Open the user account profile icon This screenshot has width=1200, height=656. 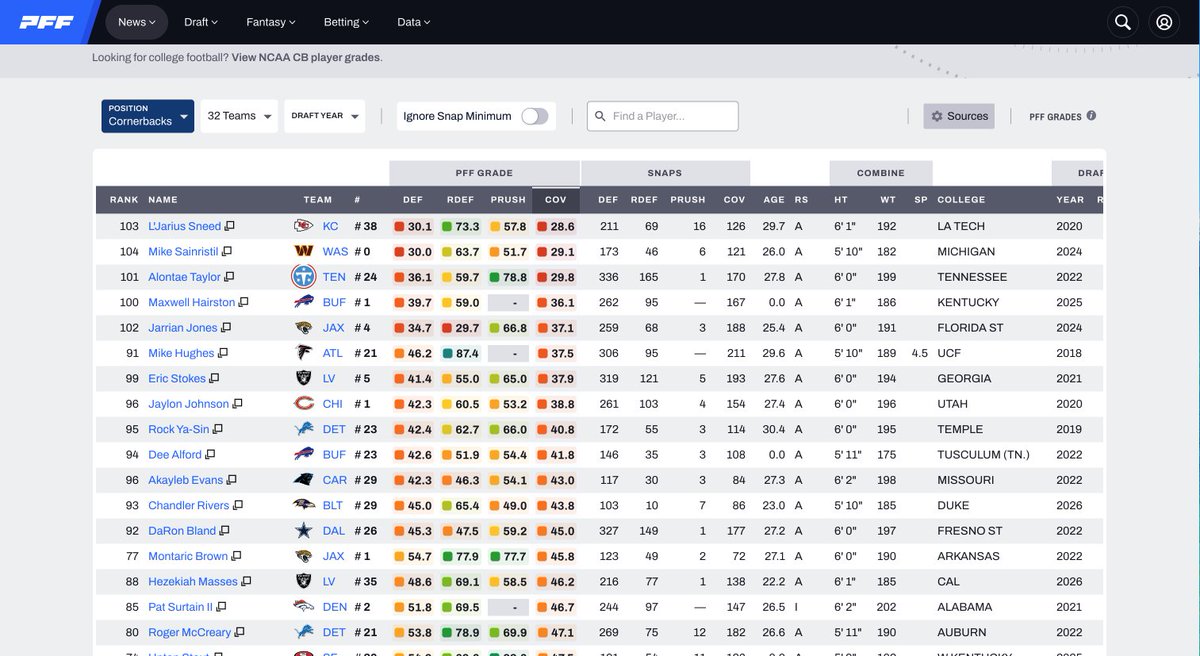(1164, 22)
